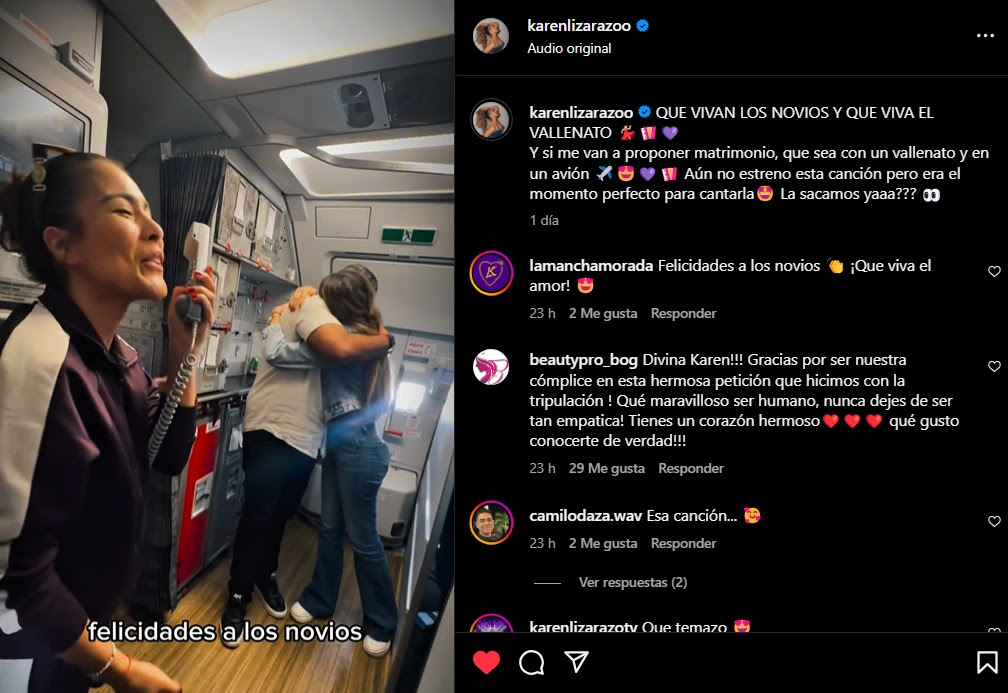Image resolution: width=1008 pixels, height=693 pixels.
Task: Open karenlizarazoo profile picture in header
Action: coord(491,35)
